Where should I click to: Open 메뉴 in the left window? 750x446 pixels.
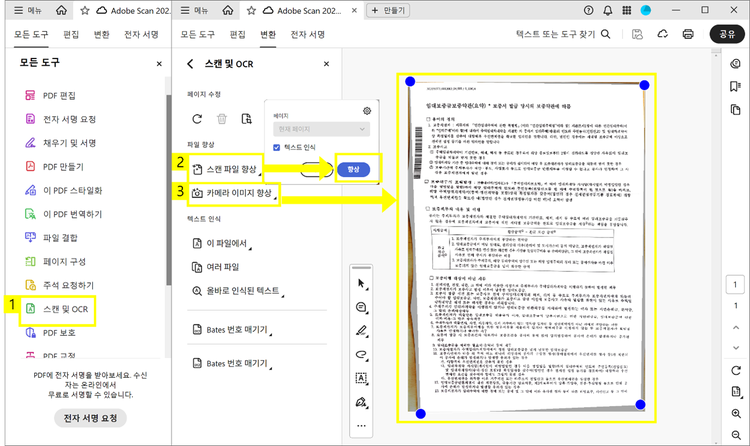pos(27,10)
